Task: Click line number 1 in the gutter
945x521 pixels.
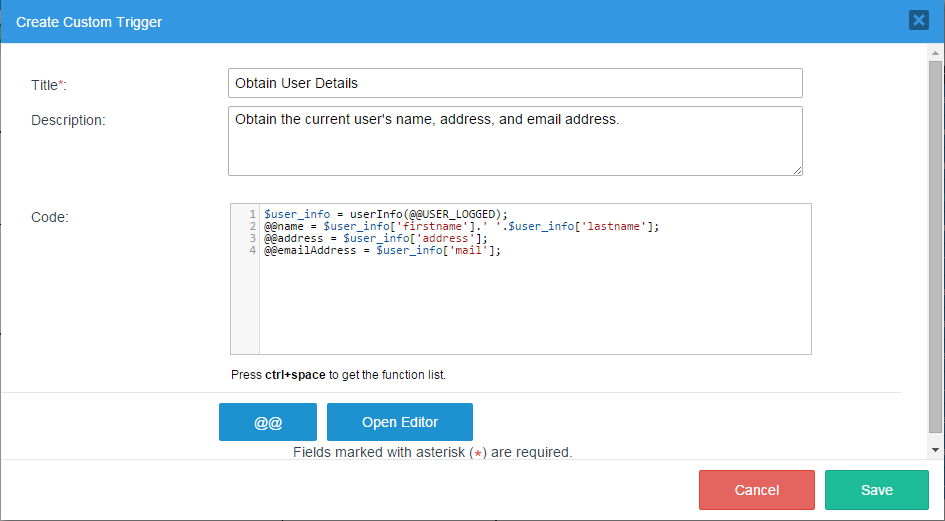Action: tap(253, 214)
